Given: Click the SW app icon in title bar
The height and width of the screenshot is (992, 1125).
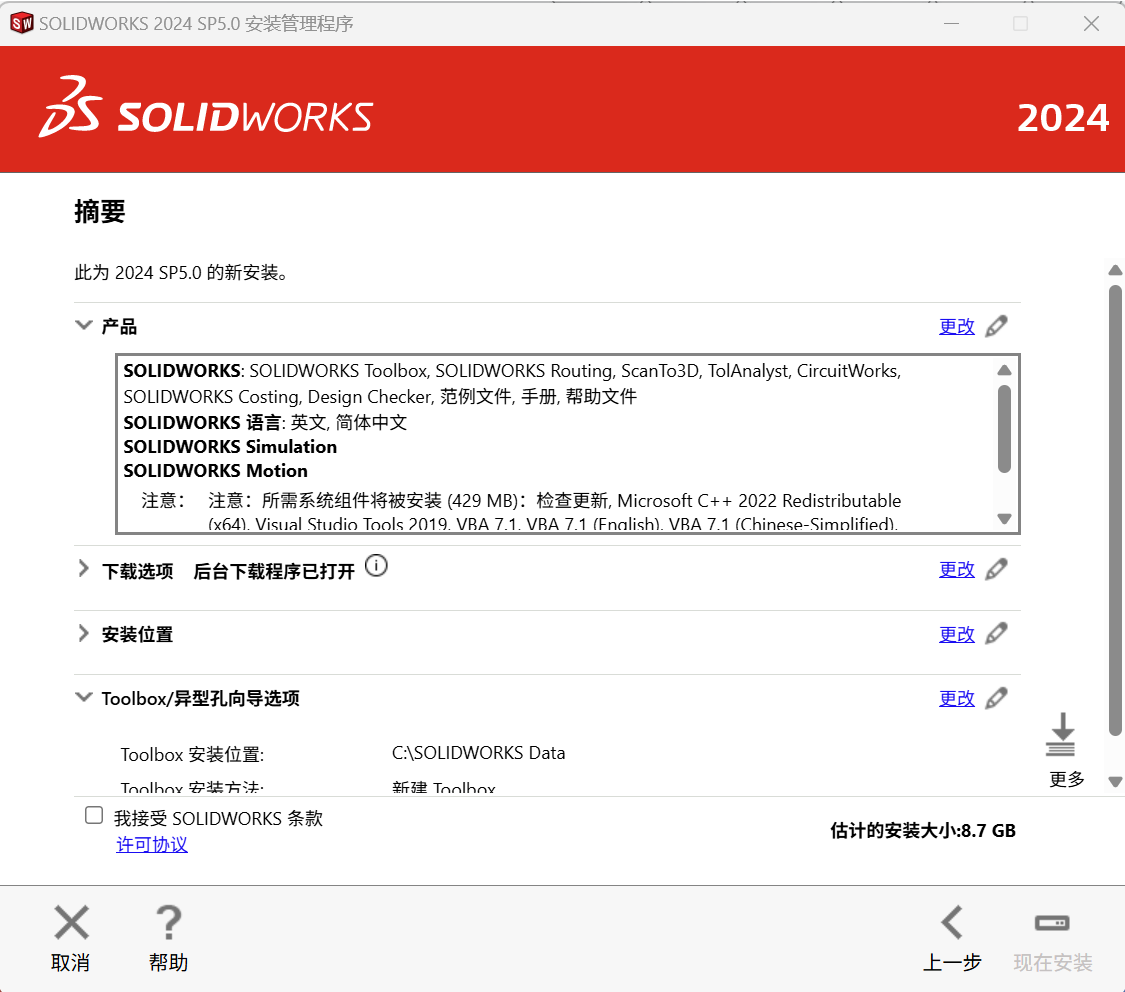Looking at the screenshot, I should point(22,23).
